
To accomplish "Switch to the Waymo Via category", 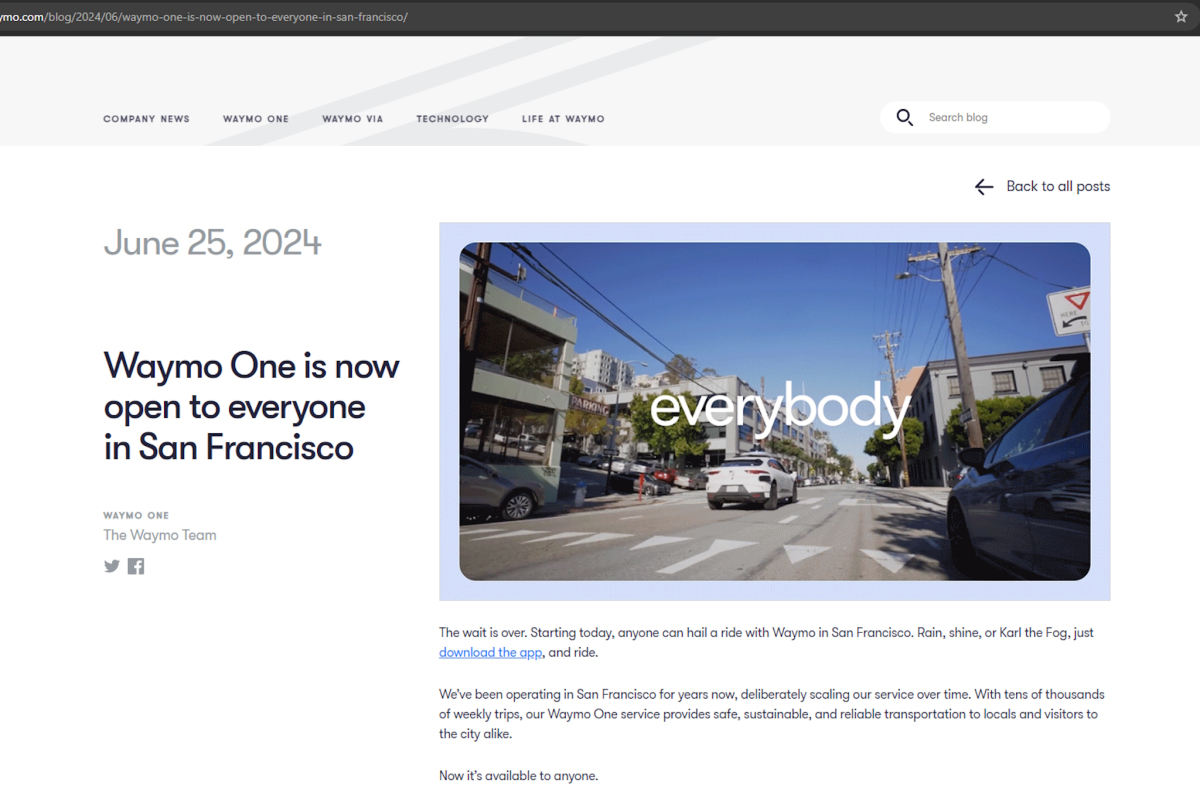I will click(x=352, y=118).
